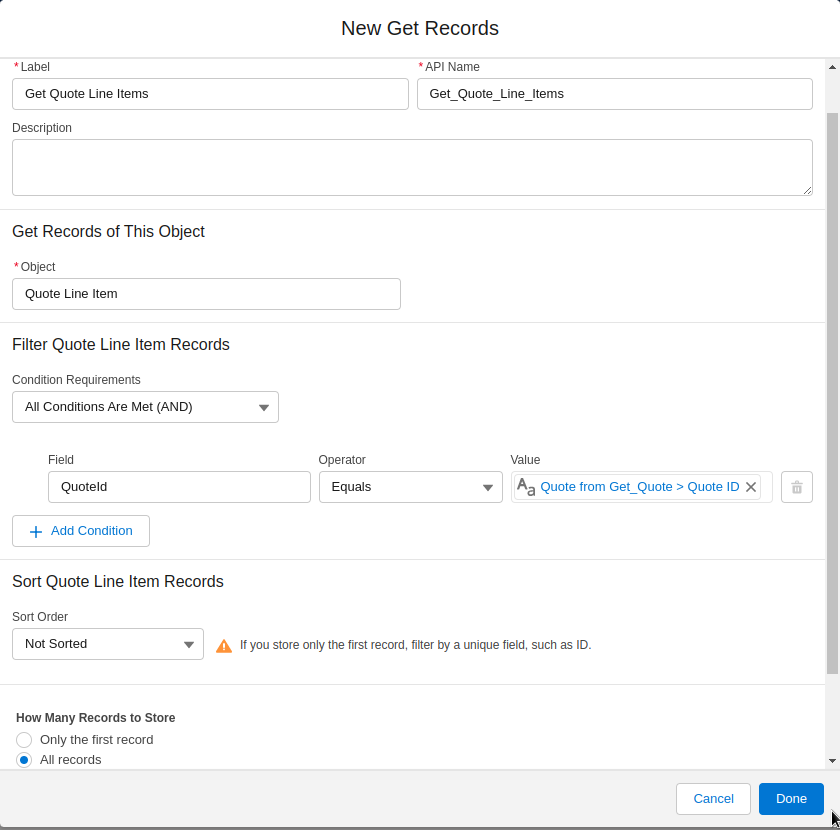Click the plus icon on Add Condition

(x=36, y=531)
